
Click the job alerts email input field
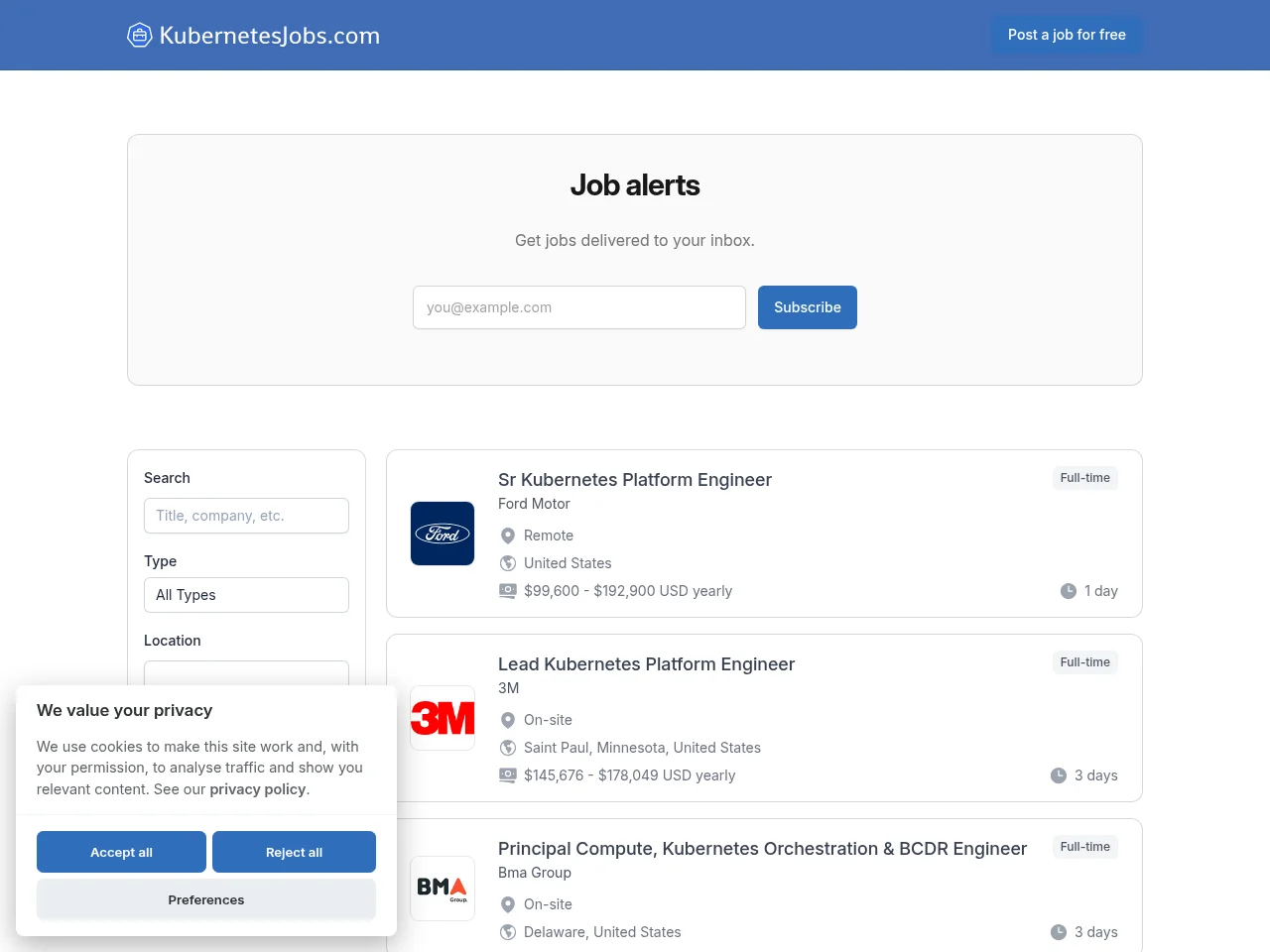tap(579, 307)
